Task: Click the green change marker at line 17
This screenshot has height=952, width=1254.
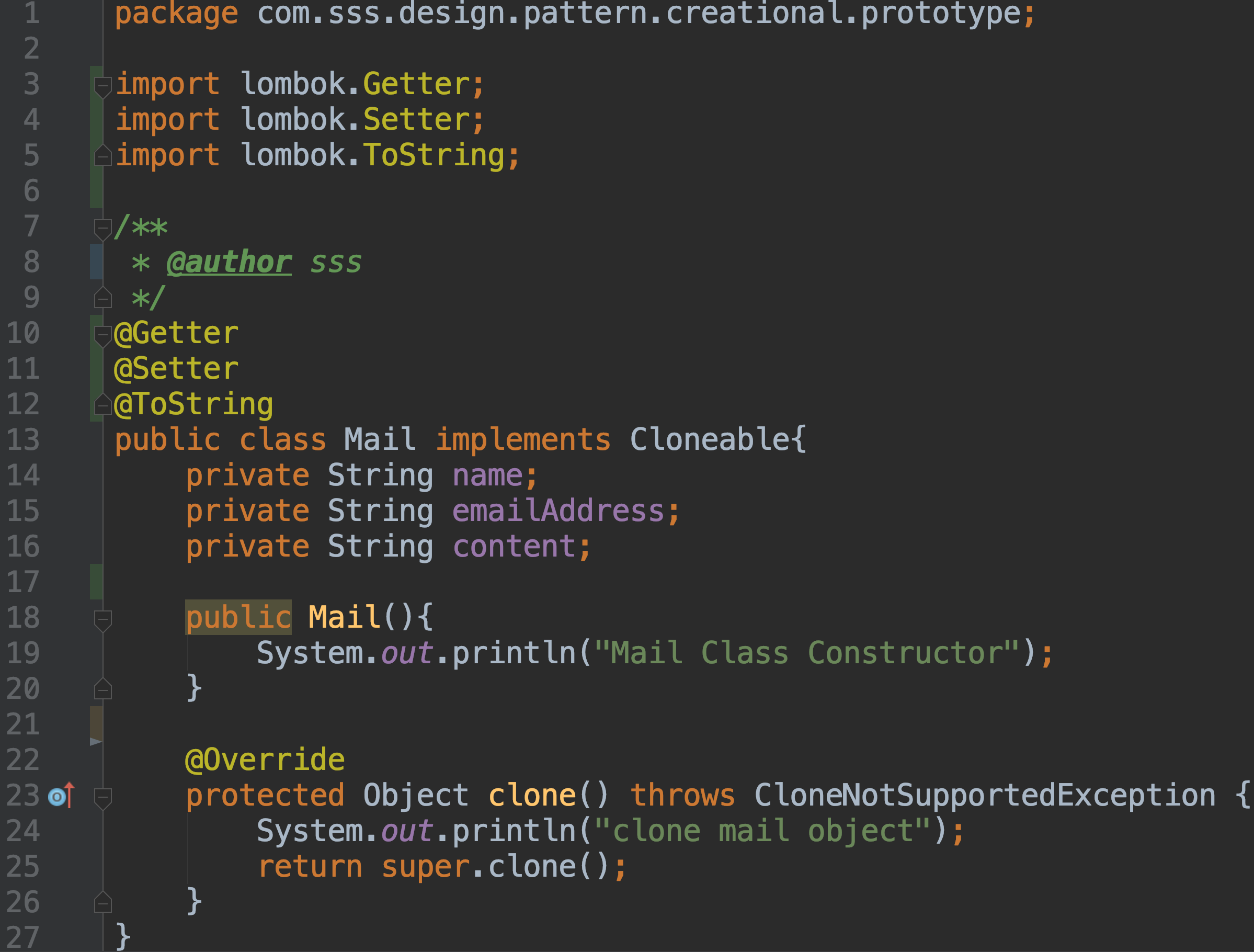Action: pyautogui.click(x=96, y=582)
